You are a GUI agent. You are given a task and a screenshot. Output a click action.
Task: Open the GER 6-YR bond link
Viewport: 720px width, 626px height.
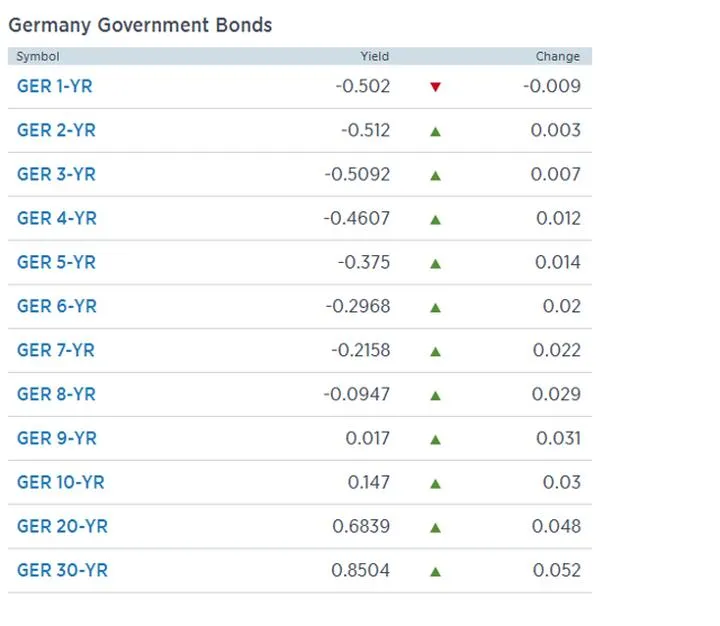[x=57, y=307]
